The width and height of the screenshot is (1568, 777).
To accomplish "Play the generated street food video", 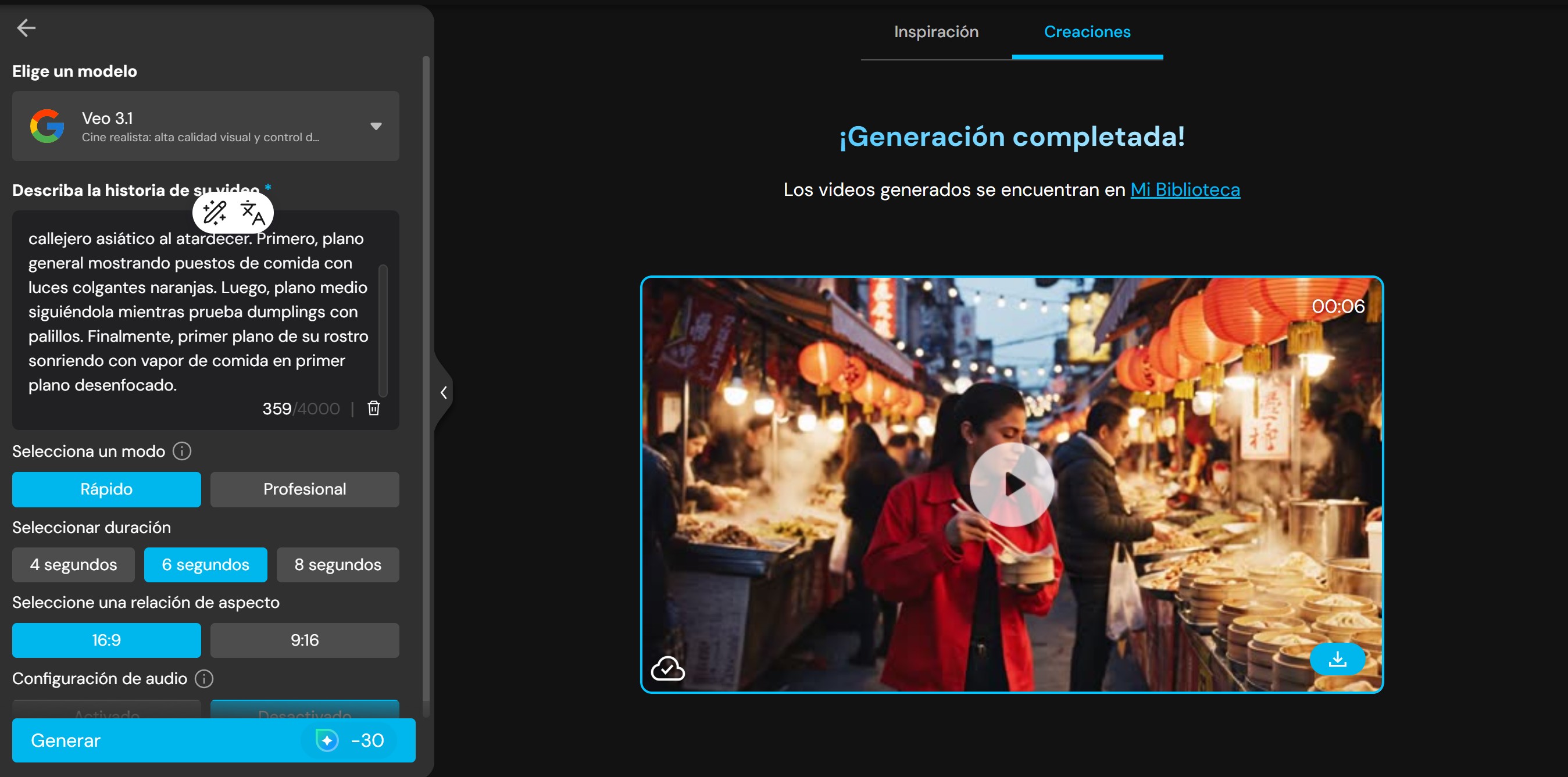I will [x=1013, y=484].
